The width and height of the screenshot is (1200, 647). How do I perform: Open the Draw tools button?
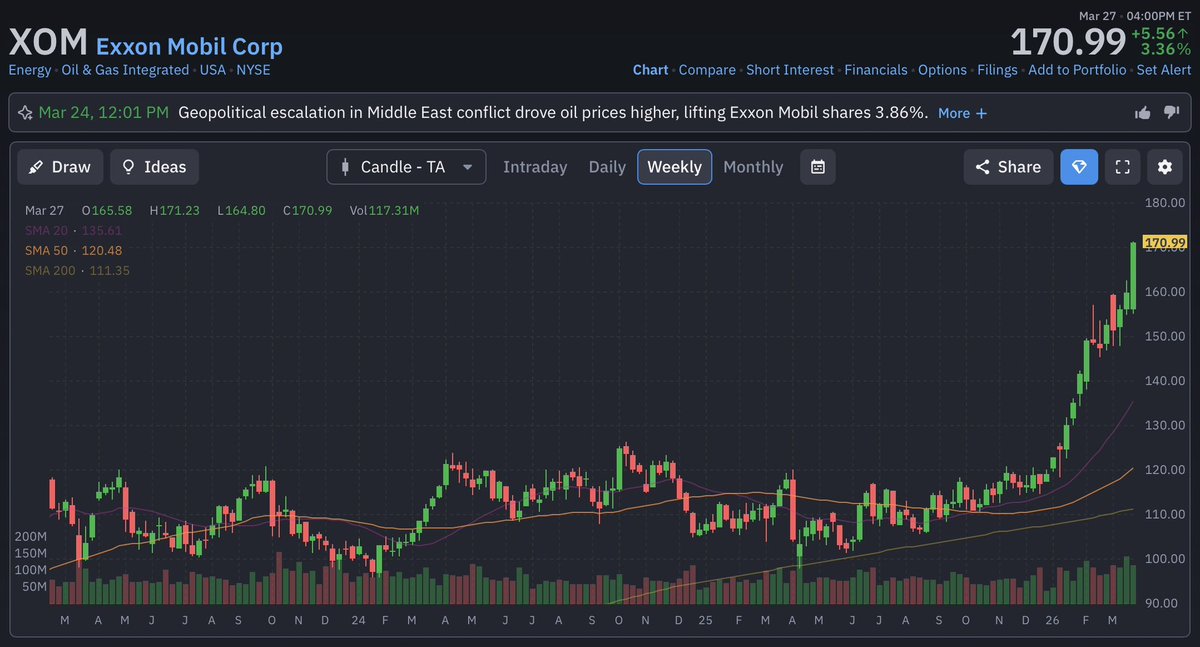[60, 167]
